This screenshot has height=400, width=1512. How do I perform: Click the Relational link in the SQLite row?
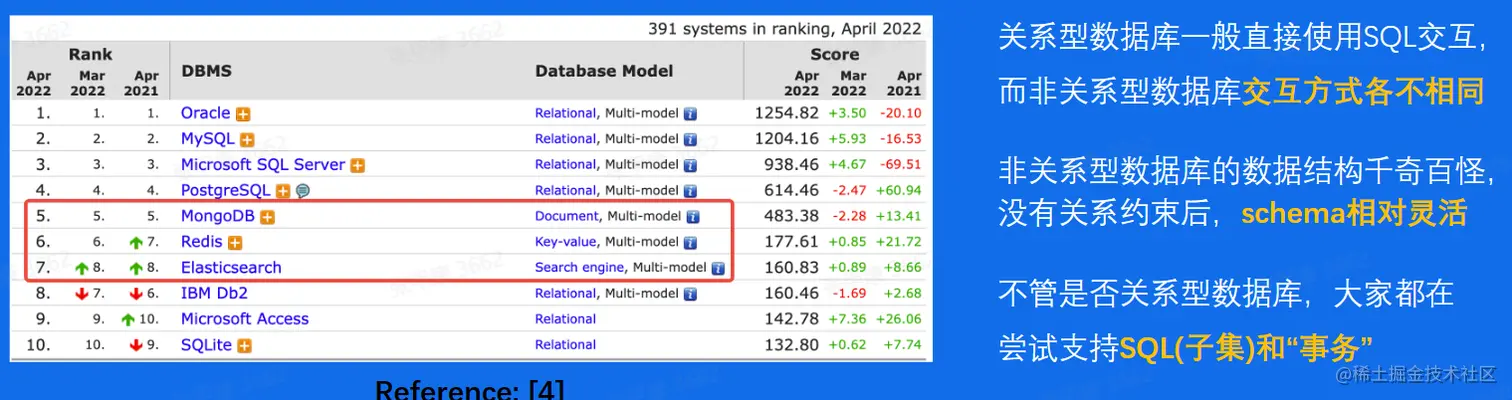(565, 345)
